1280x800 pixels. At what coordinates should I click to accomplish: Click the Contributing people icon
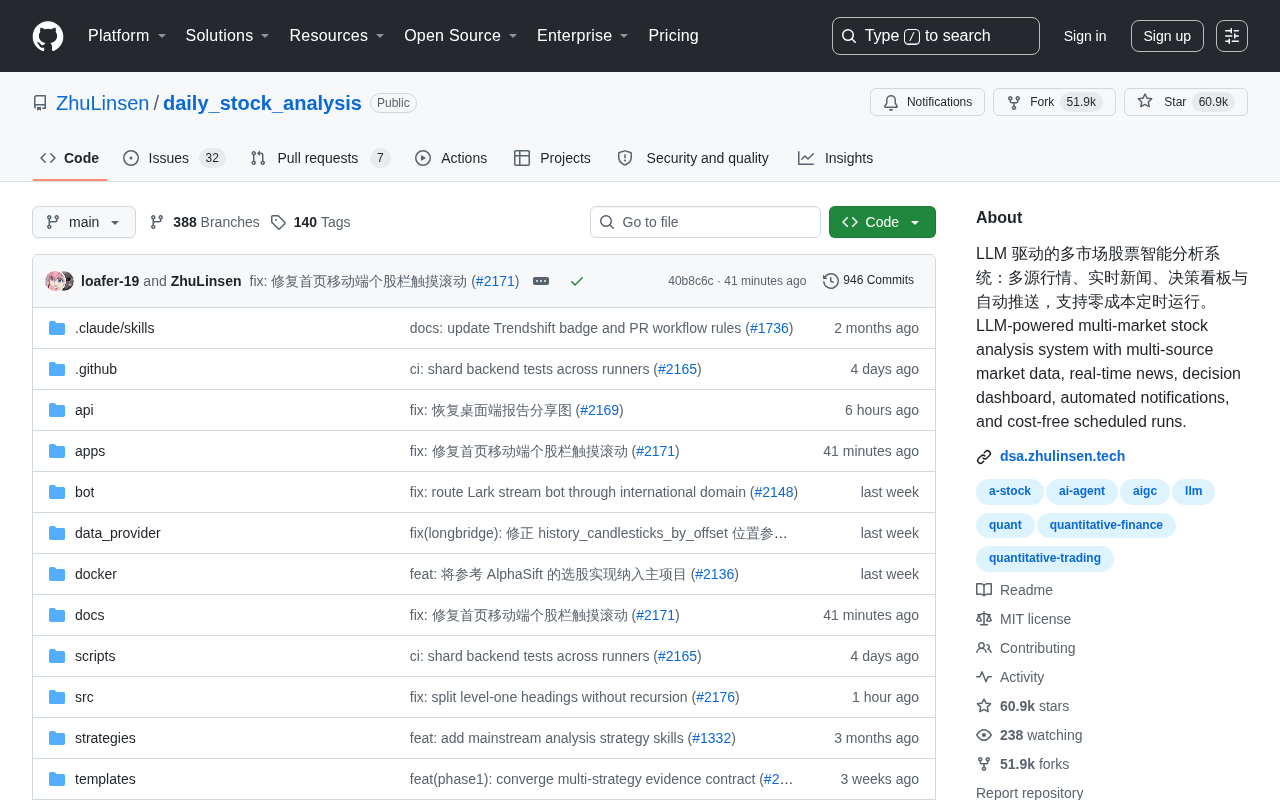984,648
